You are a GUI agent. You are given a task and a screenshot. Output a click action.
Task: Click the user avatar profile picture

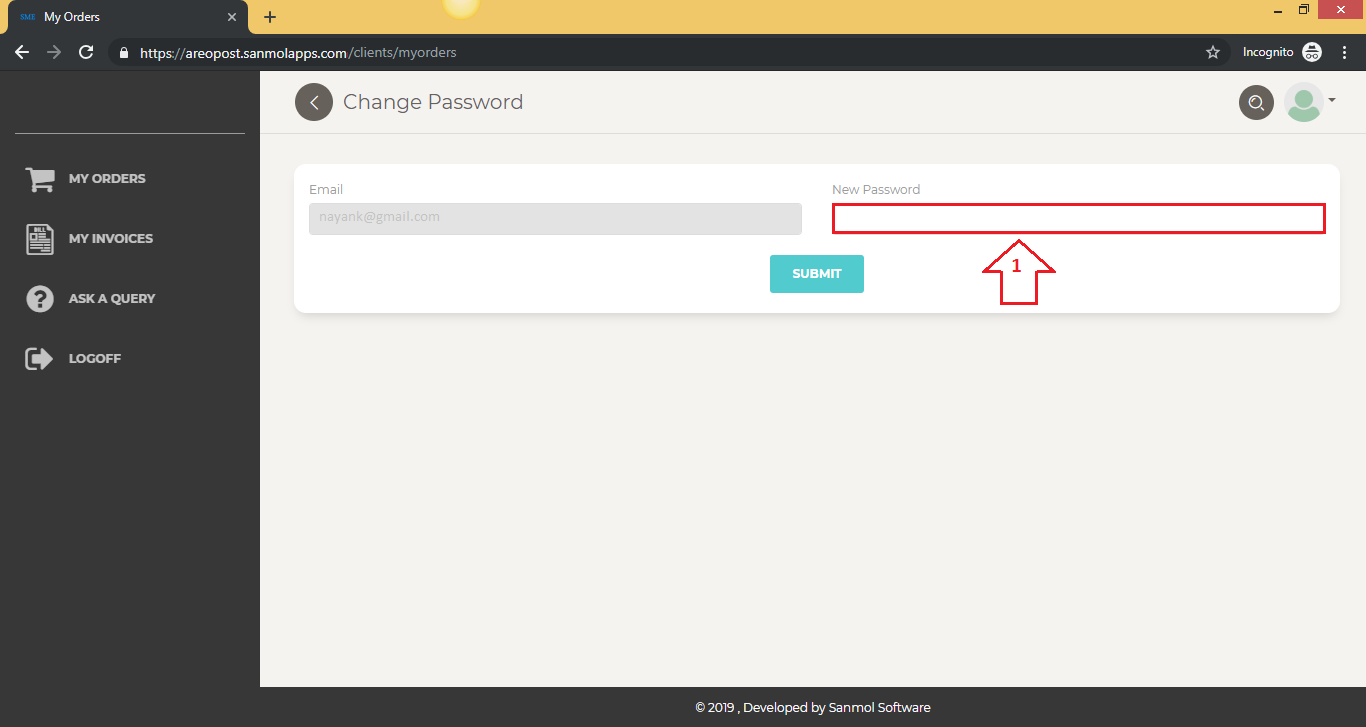point(1303,102)
